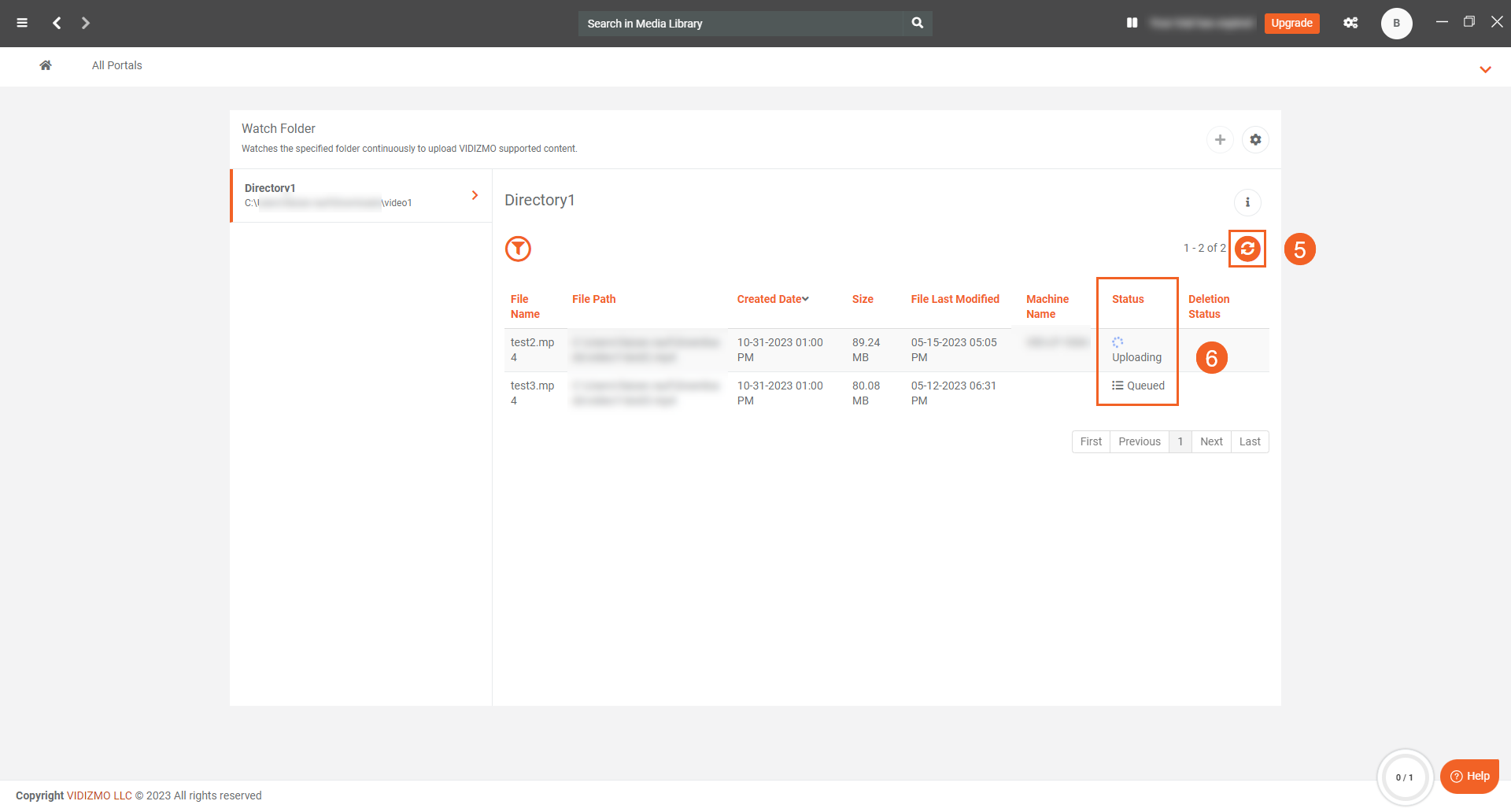Open the Help widget
Viewport: 1511px width, 812px height.
[1469, 776]
